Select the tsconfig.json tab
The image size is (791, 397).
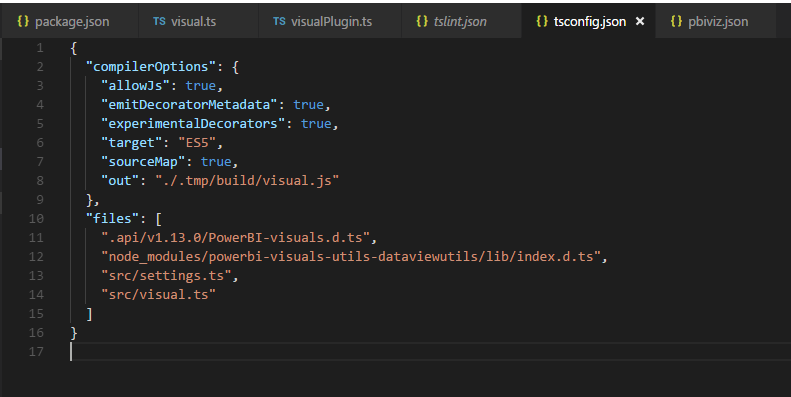pos(588,21)
